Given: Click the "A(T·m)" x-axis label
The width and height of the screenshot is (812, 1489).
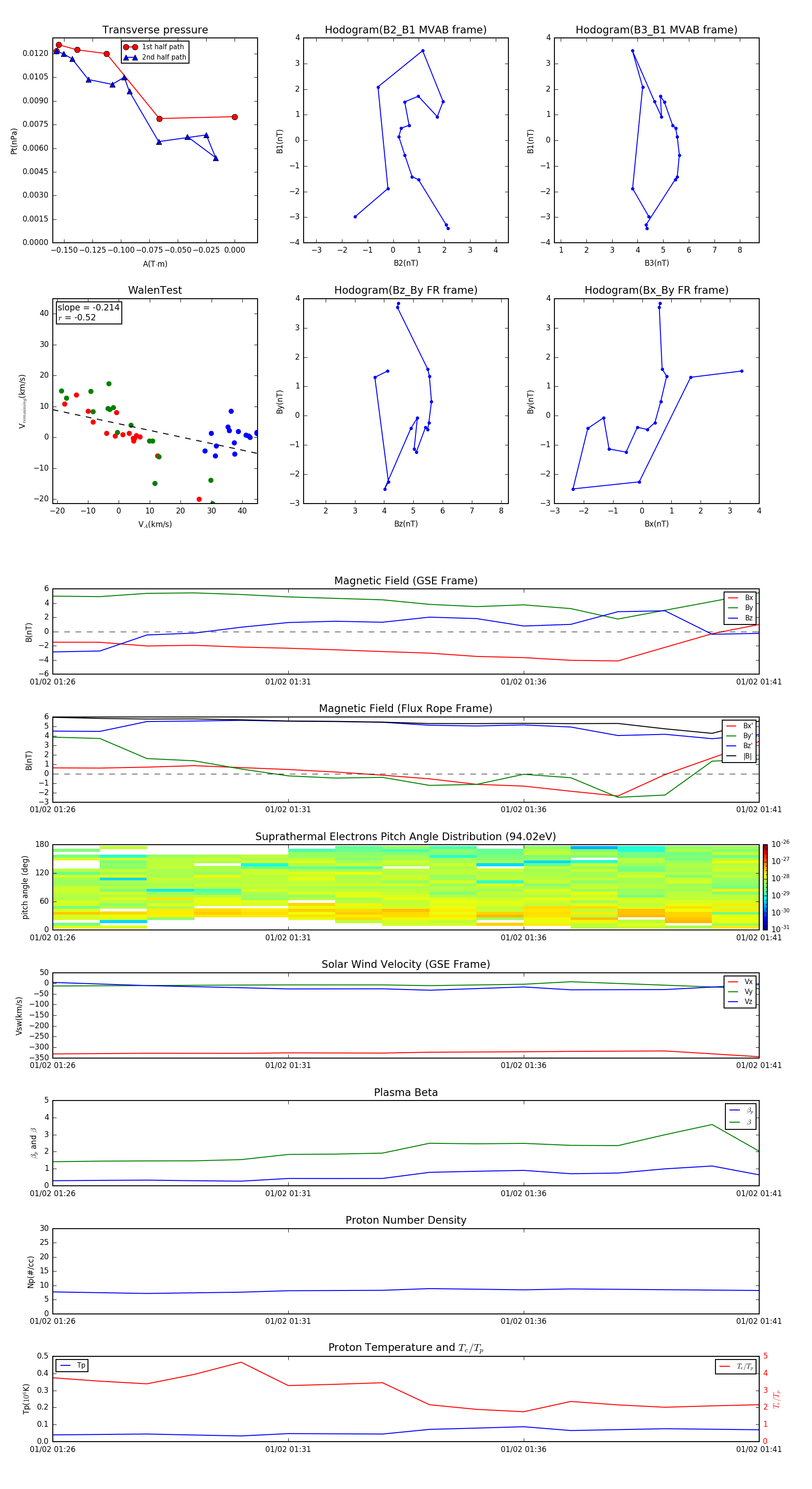Looking at the screenshot, I should [155, 264].
